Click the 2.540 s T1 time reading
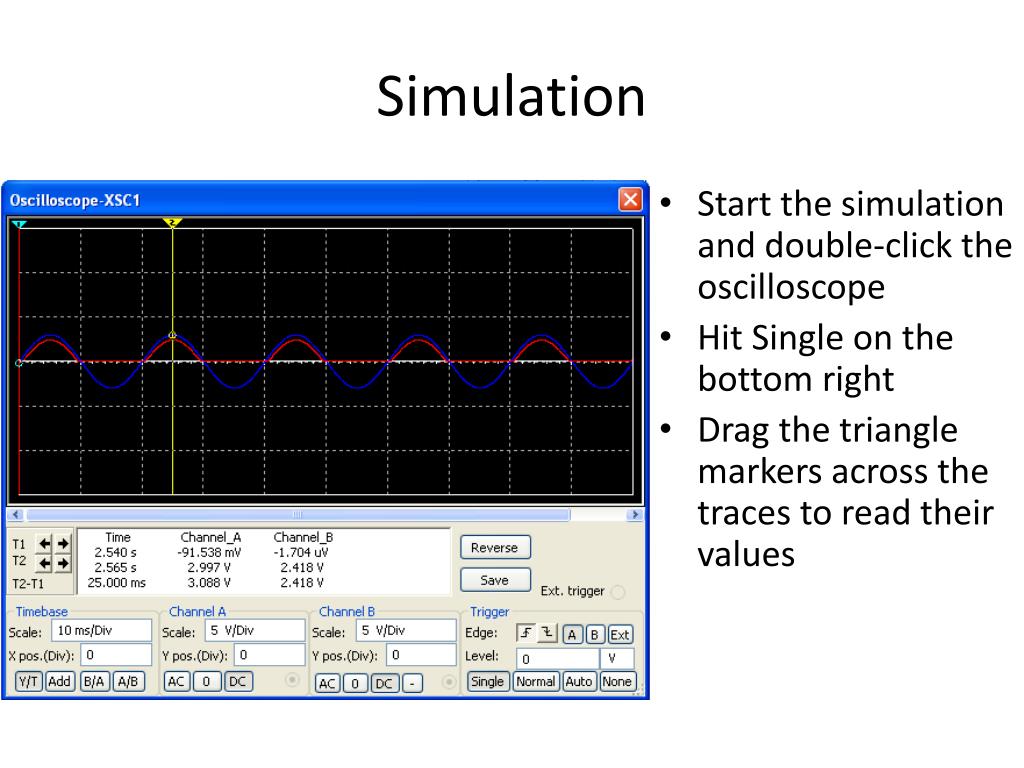This screenshot has width=1024, height=768. point(116,552)
